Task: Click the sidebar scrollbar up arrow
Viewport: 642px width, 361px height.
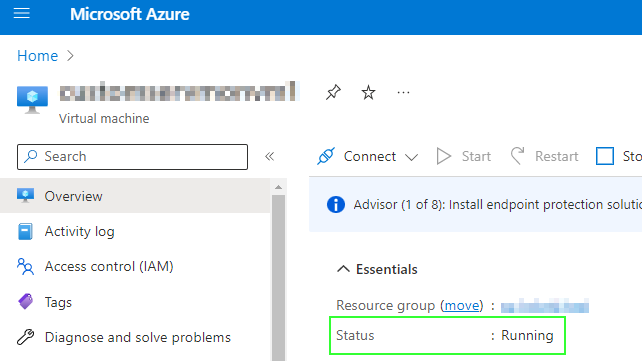Action: click(278, 187)
